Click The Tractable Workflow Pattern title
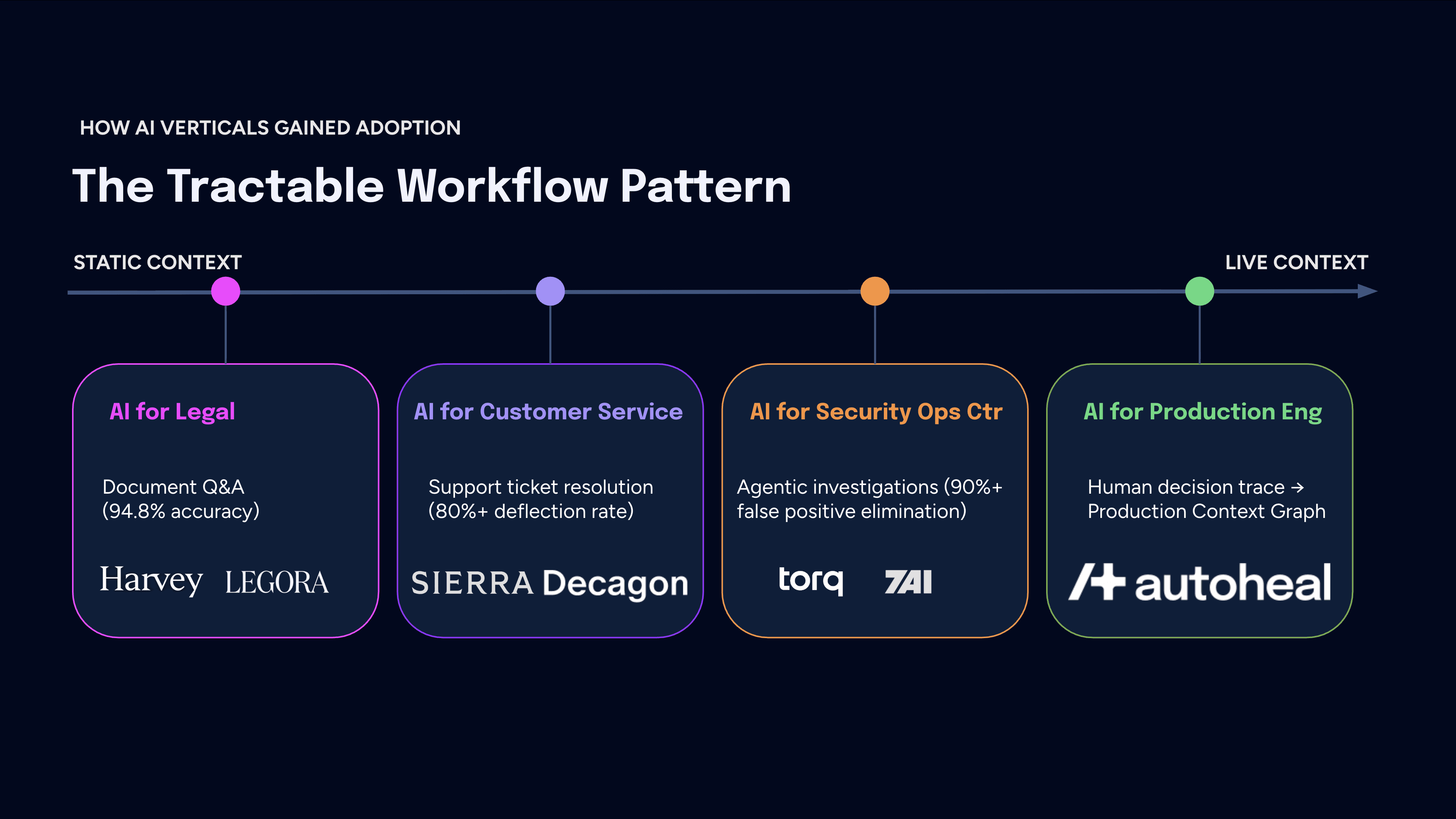The image size is (1456, 819). (x=431, y=186)
